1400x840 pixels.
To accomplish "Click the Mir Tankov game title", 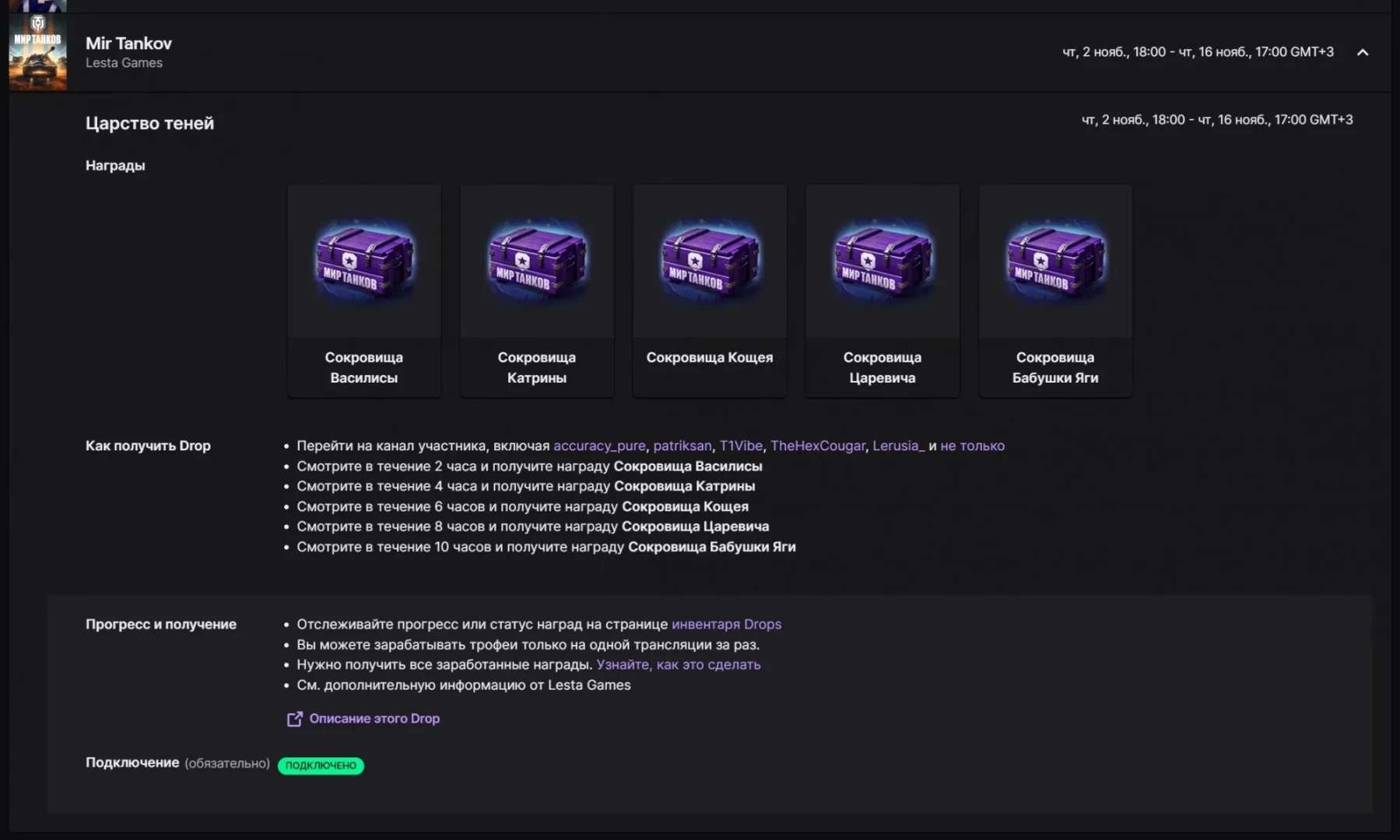I will (128, 44).
